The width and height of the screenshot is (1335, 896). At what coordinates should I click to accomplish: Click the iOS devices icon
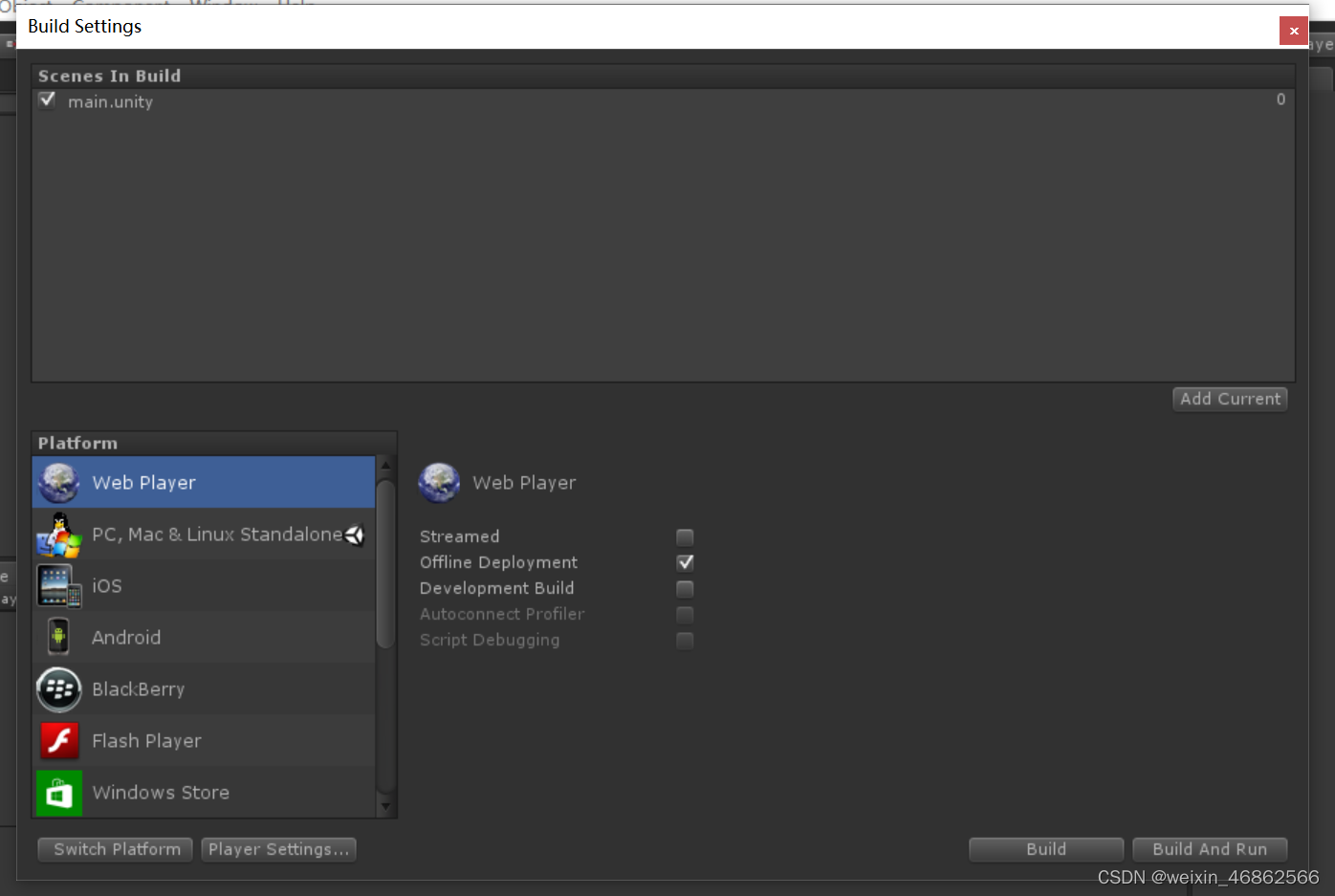[x=59, y=586]
